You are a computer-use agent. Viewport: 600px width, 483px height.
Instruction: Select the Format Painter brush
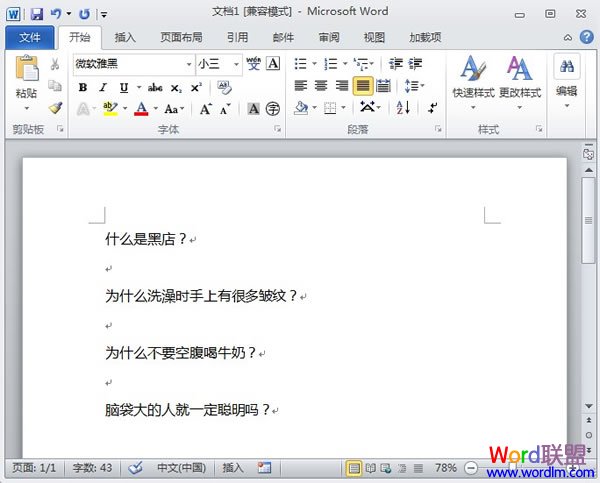point(55,108)
